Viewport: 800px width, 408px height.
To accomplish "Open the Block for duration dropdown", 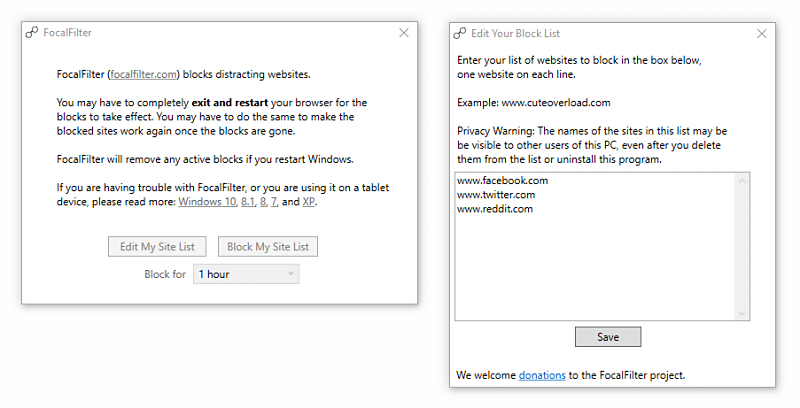I will (x=246, y=274).
